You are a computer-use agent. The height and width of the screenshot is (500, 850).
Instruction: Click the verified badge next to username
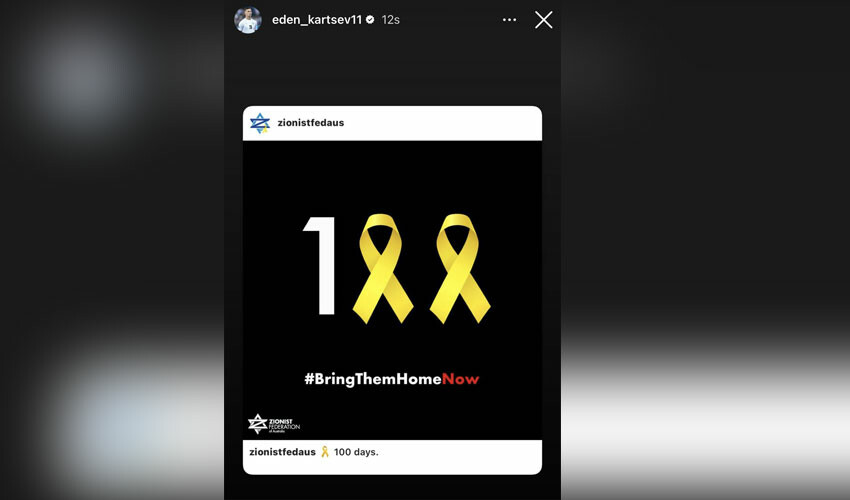370,20
